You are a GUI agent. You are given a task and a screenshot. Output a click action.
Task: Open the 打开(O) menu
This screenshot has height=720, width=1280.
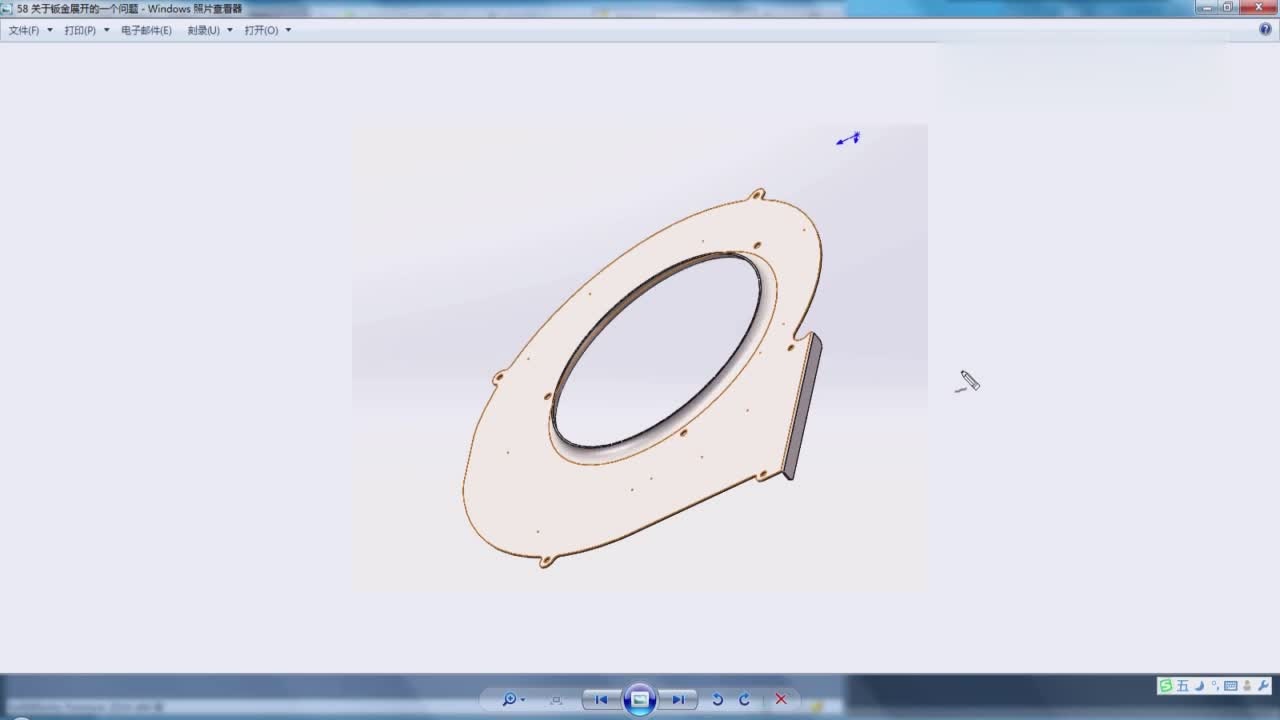268,30
